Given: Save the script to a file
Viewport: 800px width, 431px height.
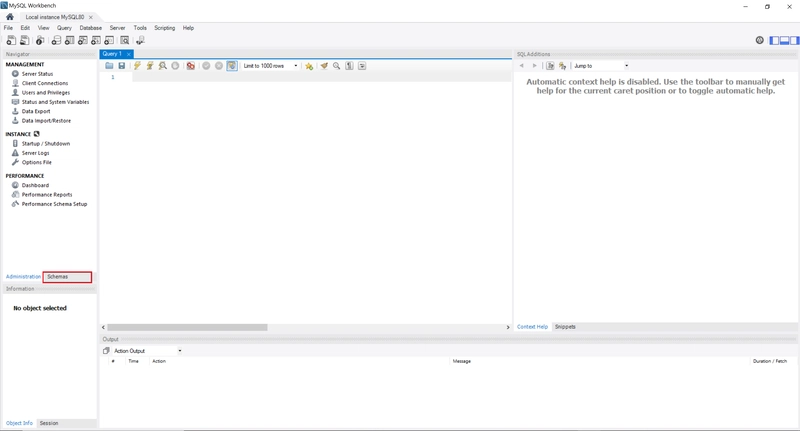Looking at the screenshot, I should 122,66.
